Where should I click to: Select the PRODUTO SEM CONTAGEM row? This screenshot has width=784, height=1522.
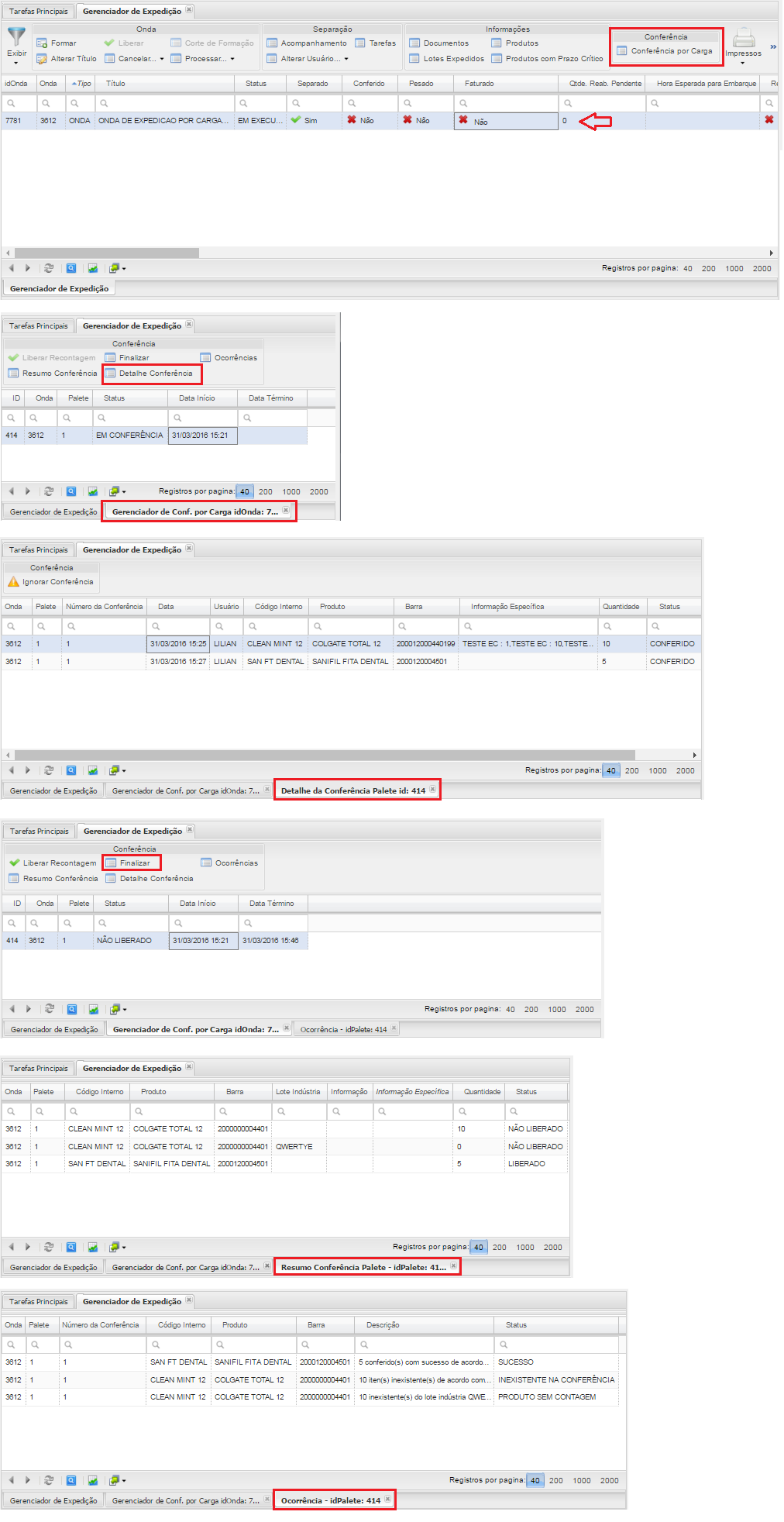coord(310,1397)
